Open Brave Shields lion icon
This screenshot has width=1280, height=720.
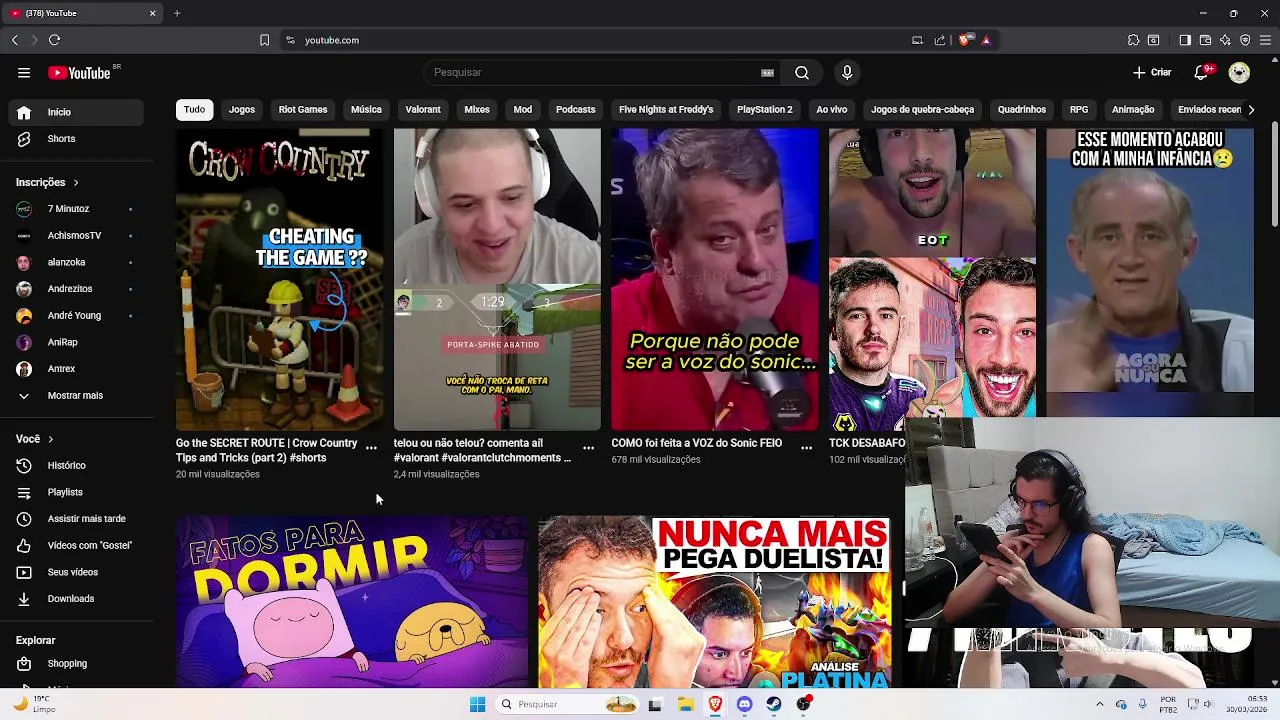(964, 40)
